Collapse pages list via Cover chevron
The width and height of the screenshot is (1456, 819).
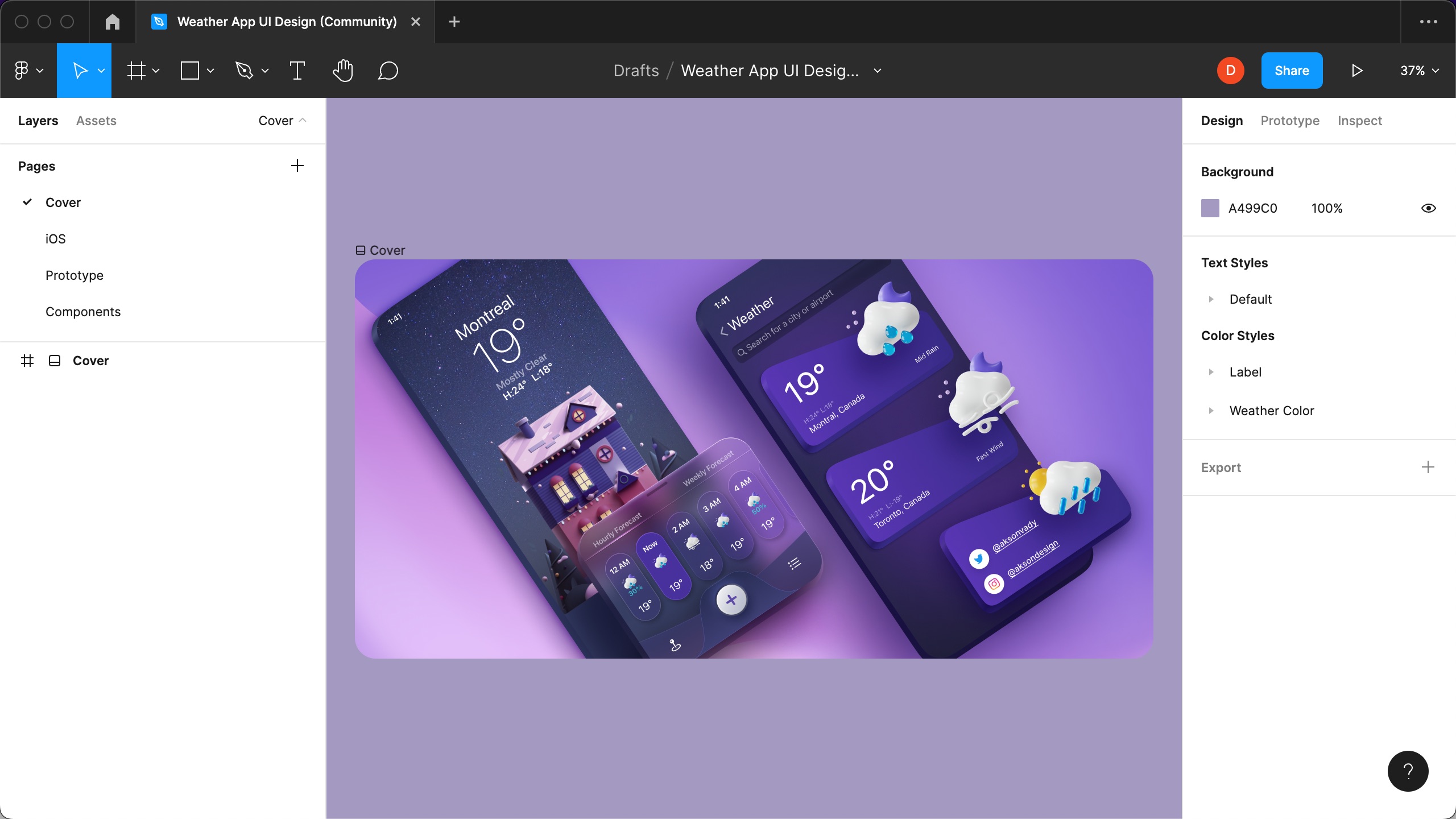point(303,121)
